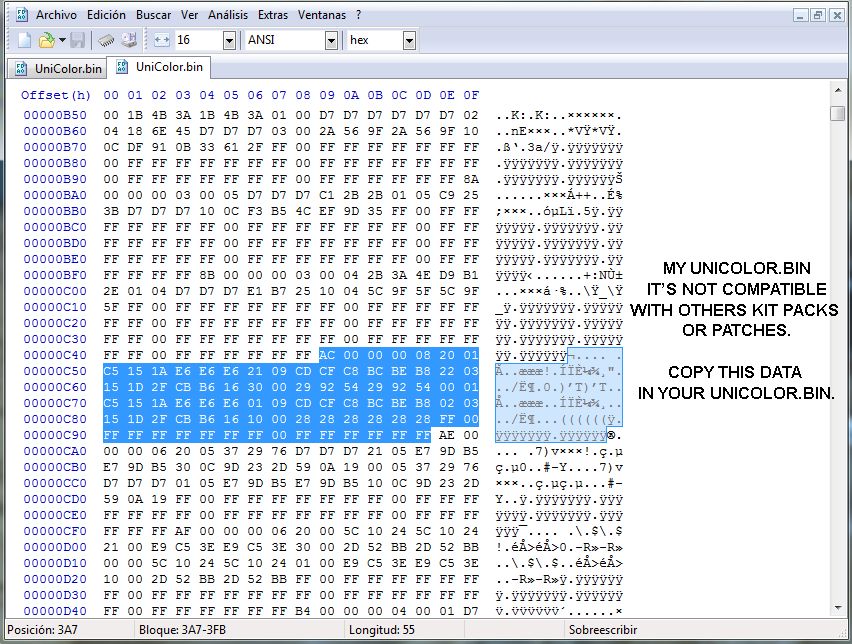Open the Edición menu

[x=106, y=15]
